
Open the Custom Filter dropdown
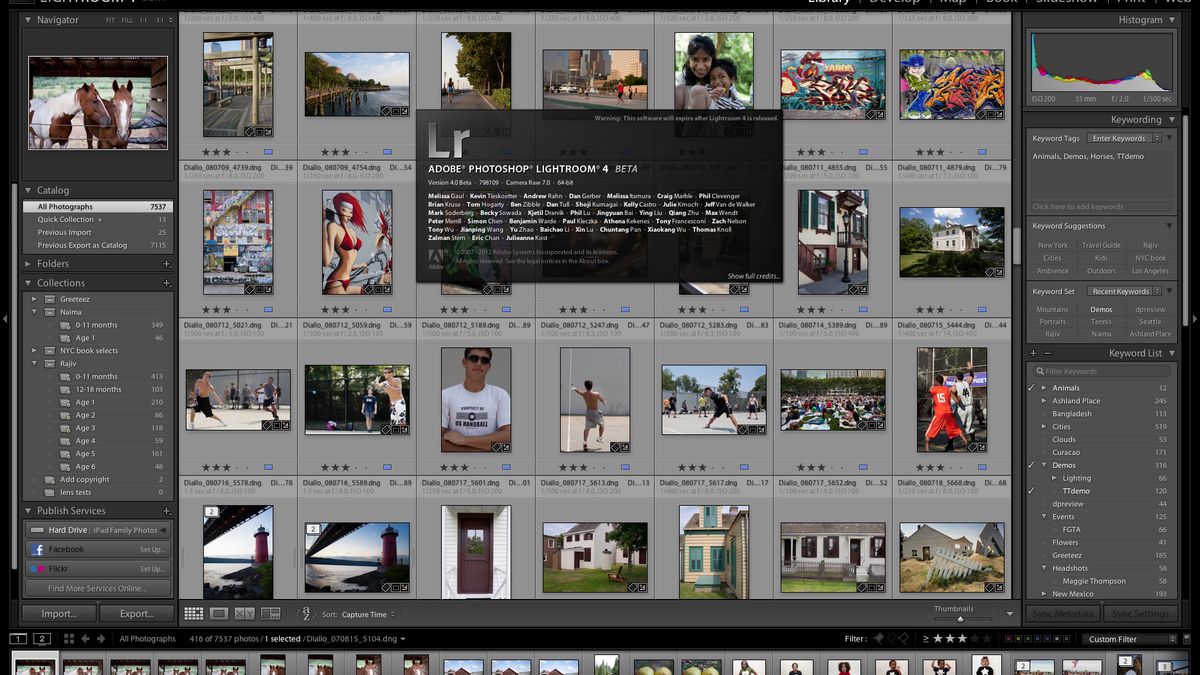pos(1128,639)
